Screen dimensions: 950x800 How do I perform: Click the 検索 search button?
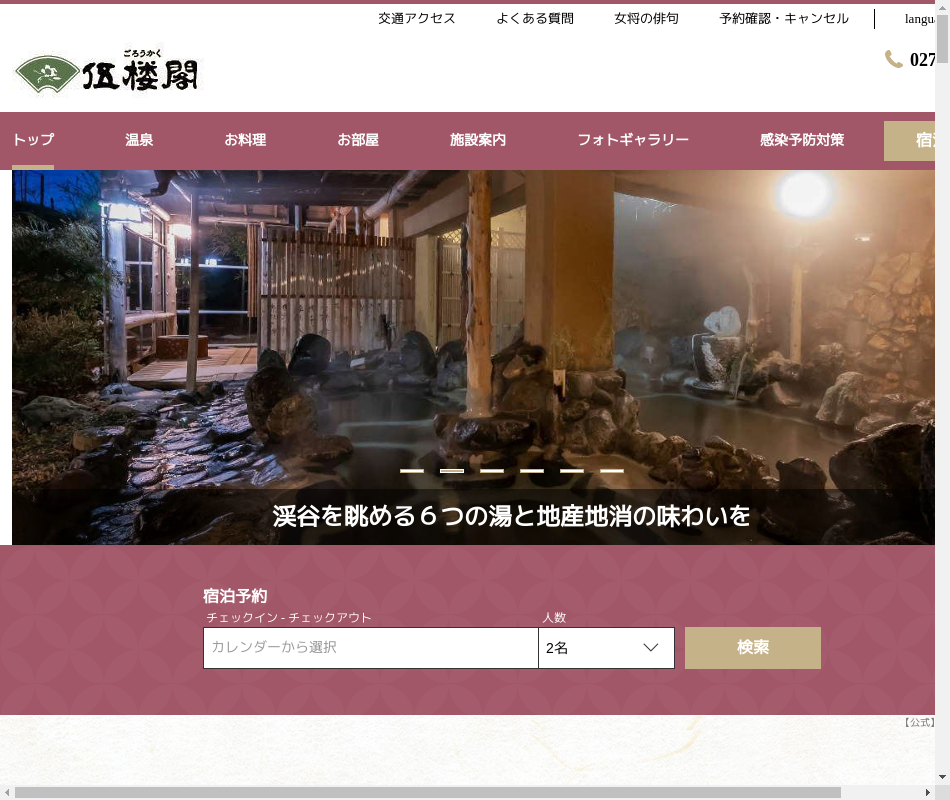tap(752, 648)
